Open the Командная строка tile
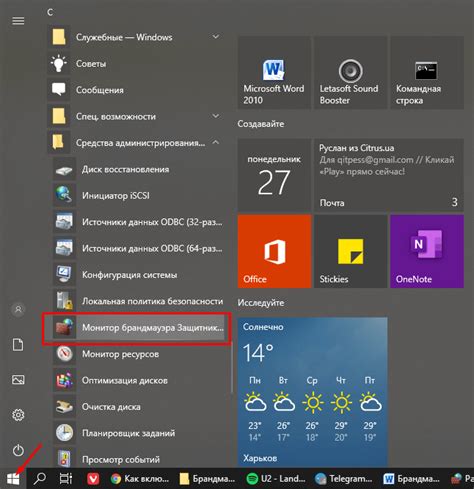474x489 pixels. pos(427,73)
